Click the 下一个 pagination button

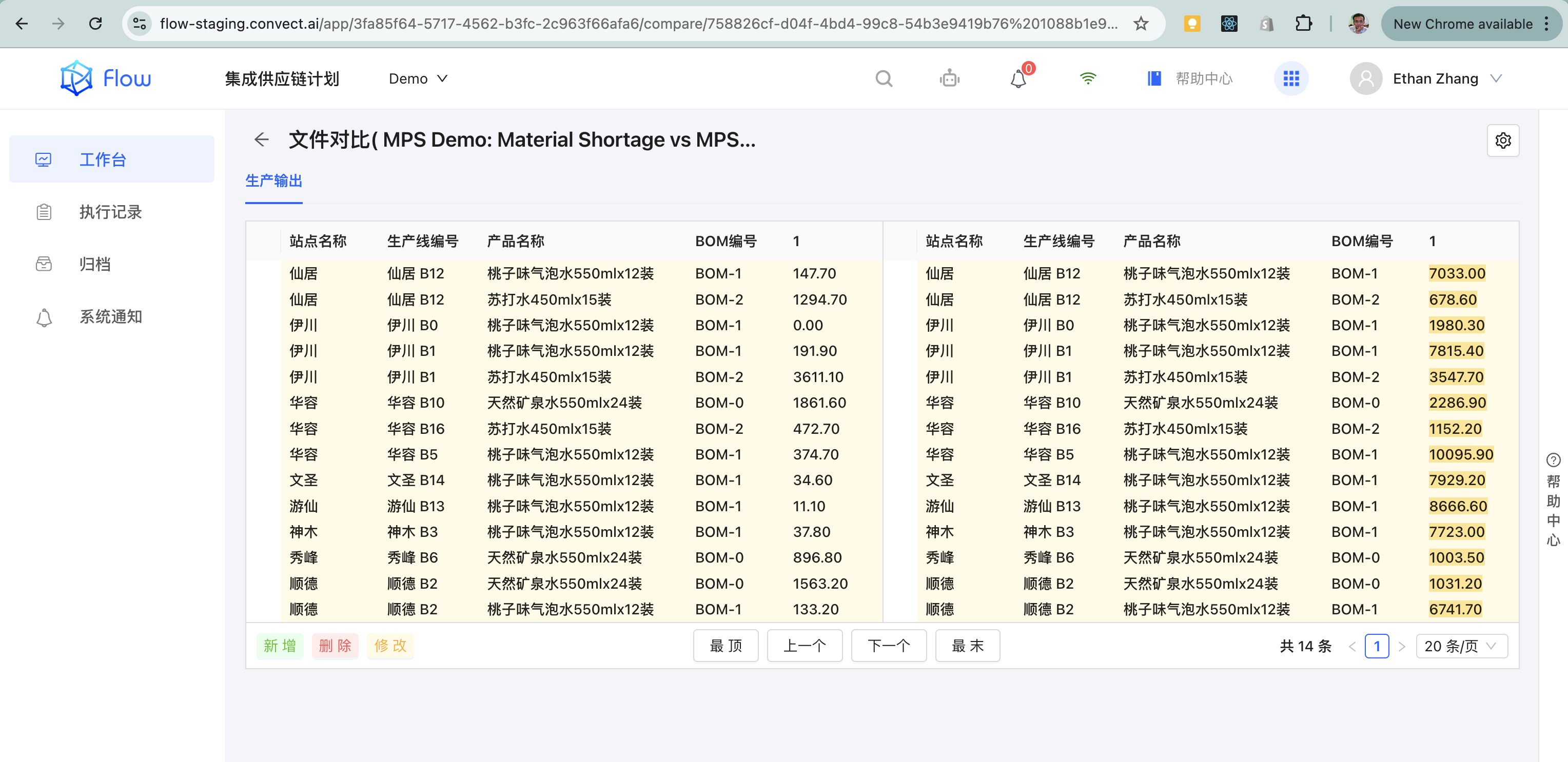(x=885, y=645)
